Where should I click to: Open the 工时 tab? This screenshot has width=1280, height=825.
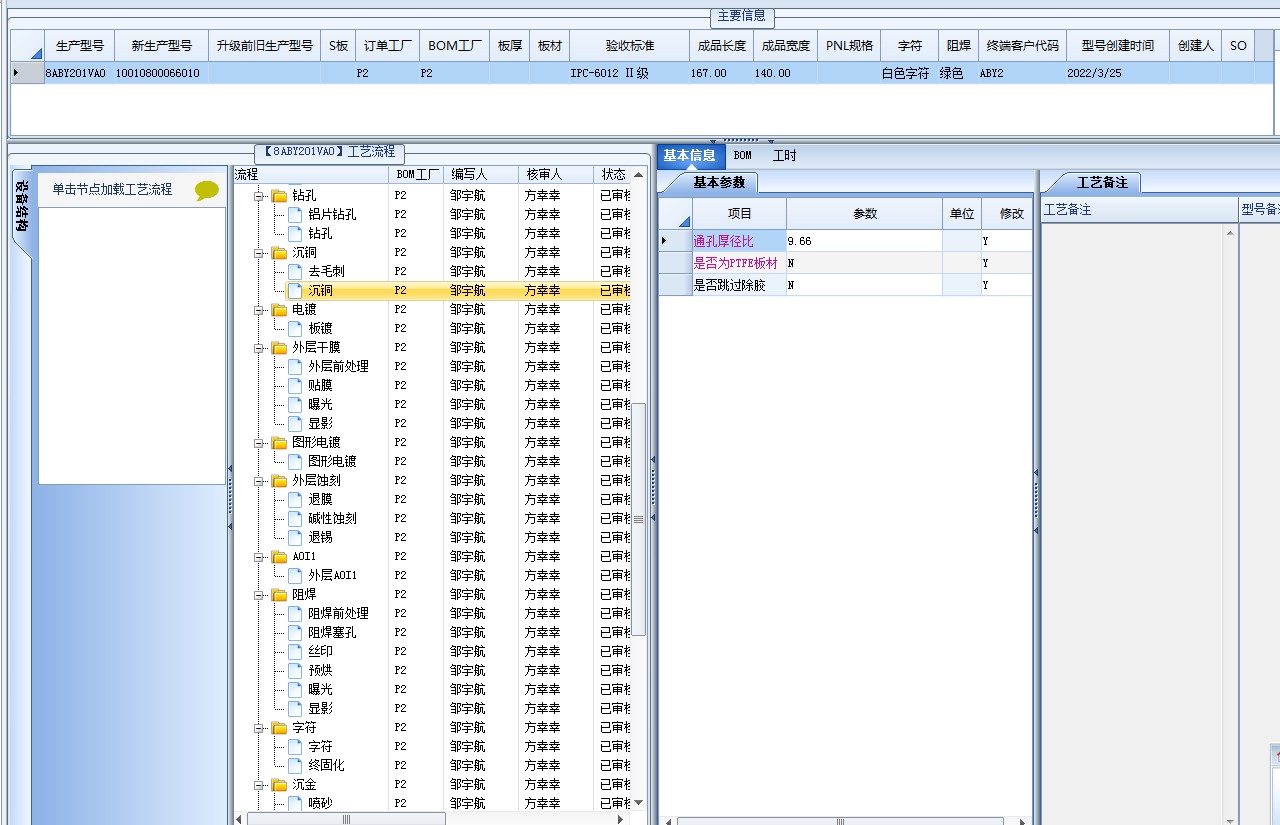pos(785,155)
